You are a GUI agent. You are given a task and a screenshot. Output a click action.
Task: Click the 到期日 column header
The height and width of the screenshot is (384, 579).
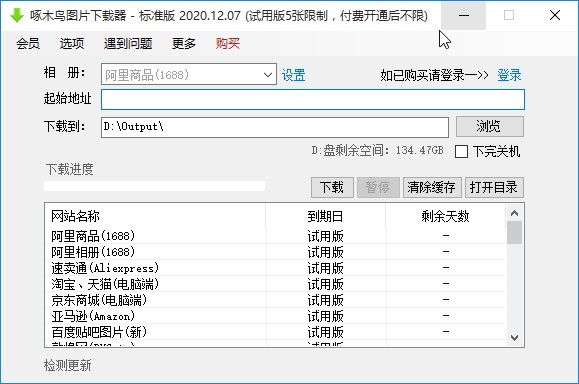click(325, 216)
